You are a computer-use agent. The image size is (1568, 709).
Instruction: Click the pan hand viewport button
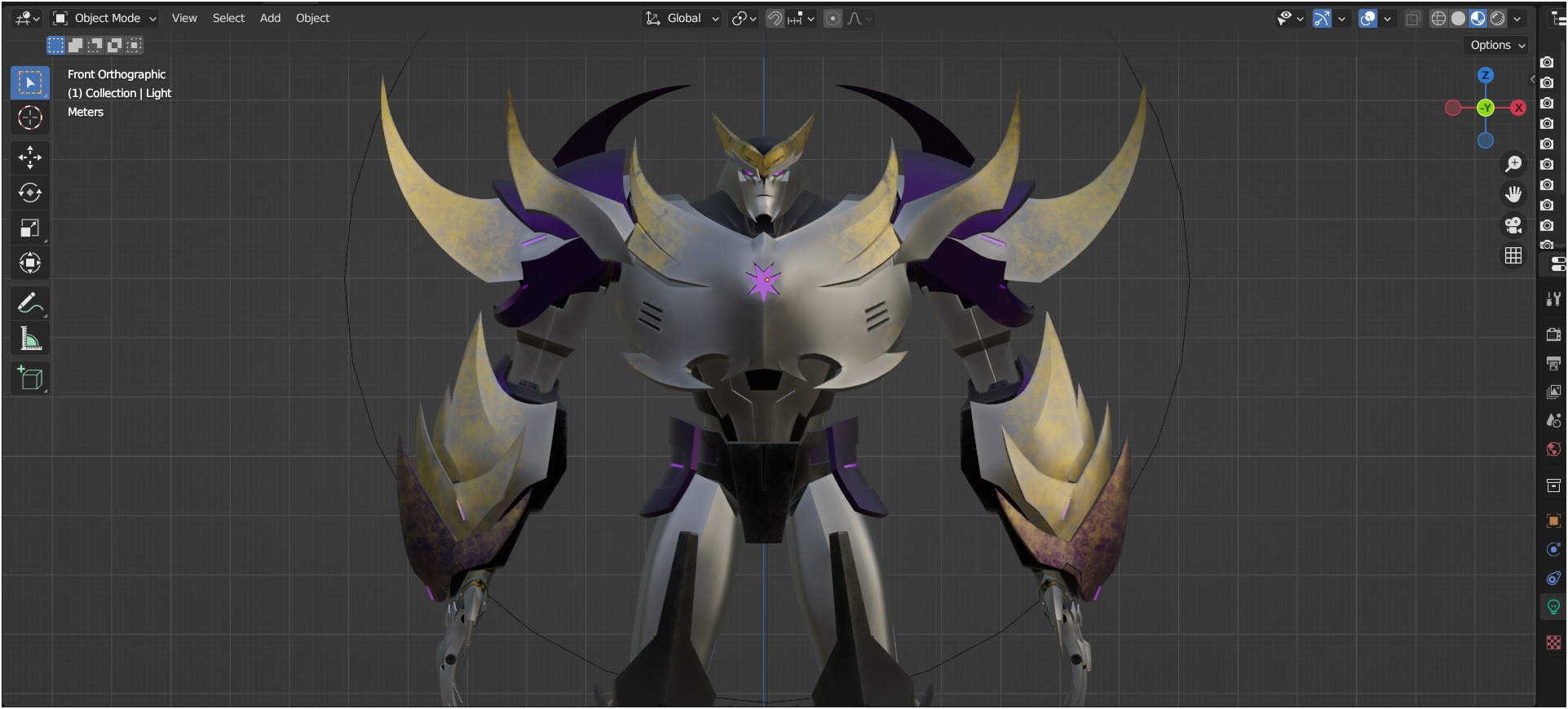(x=1513, y=194)
